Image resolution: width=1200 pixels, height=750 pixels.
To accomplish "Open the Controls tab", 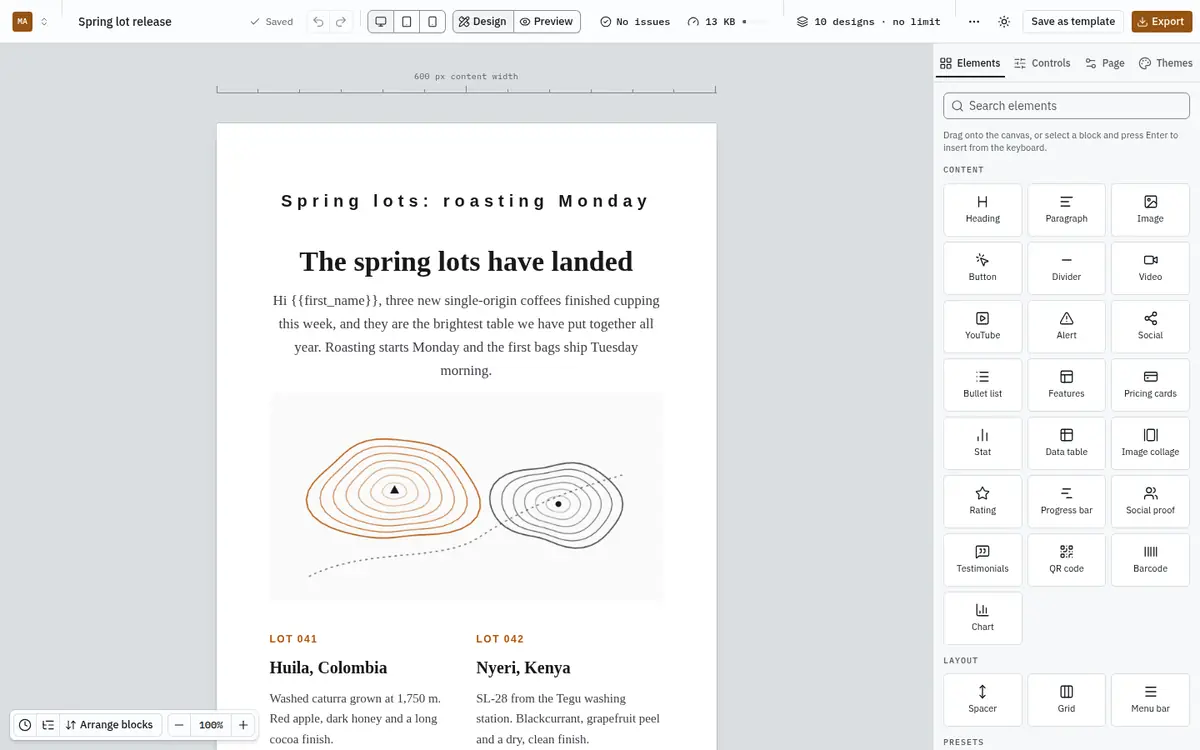I will tap(1042, 63).
